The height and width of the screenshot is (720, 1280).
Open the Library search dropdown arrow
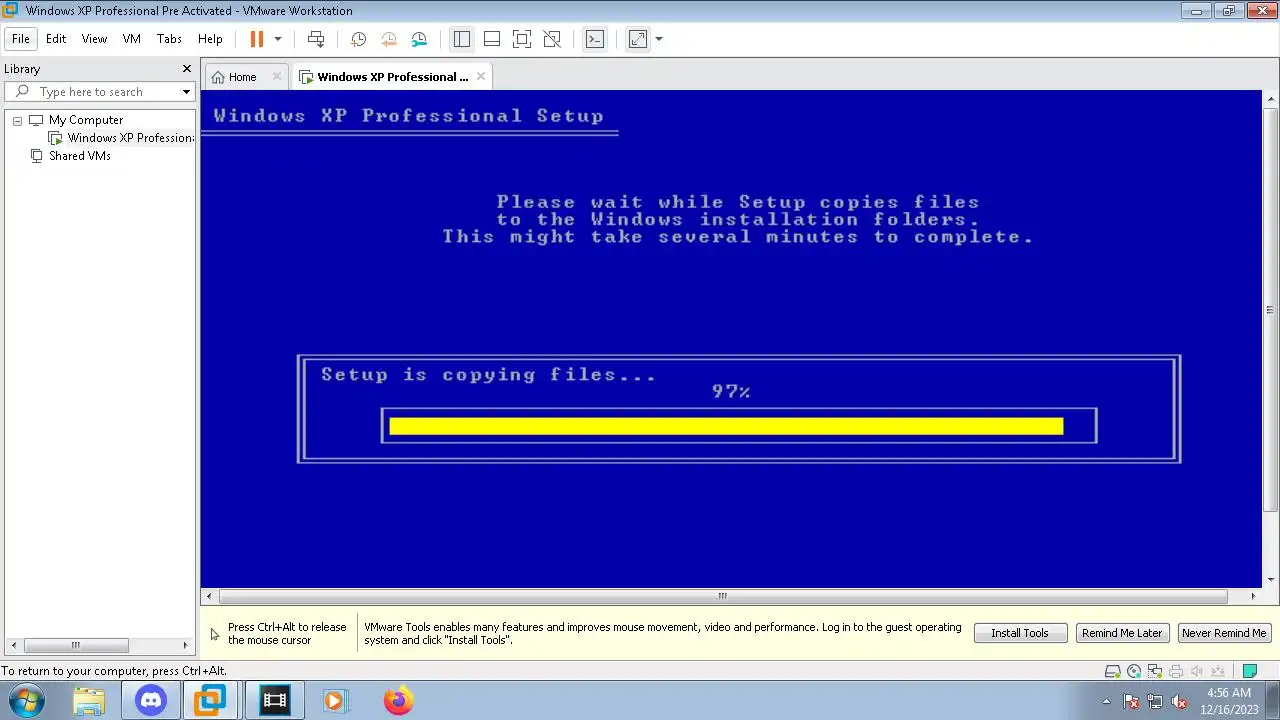(186, 92)
